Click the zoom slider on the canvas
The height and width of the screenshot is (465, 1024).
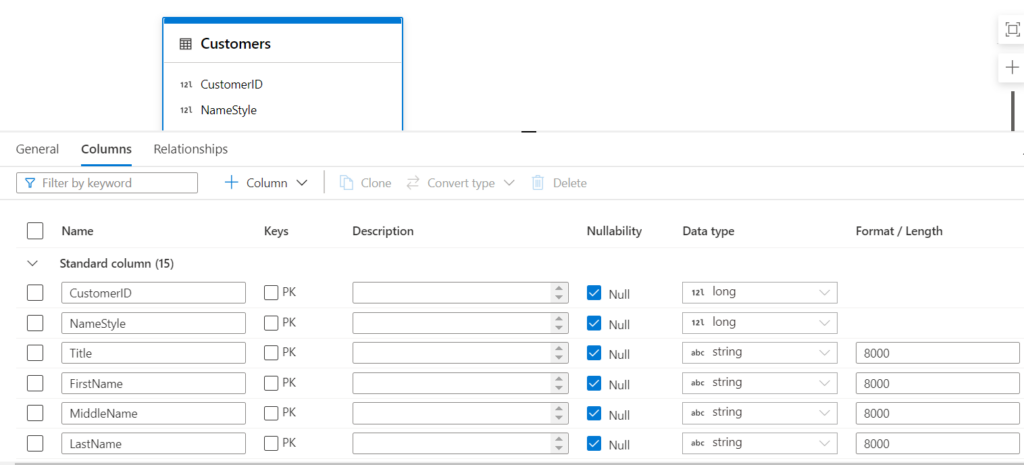tap(1013, 111)
